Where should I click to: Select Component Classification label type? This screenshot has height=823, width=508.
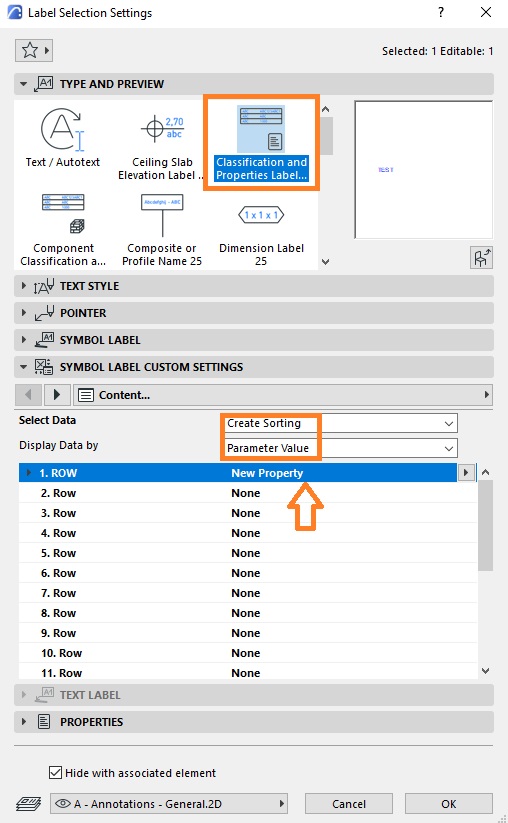tap(63, 229)
